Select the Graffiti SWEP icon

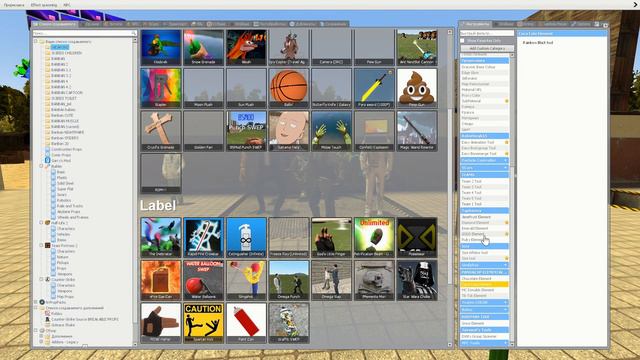289,322
